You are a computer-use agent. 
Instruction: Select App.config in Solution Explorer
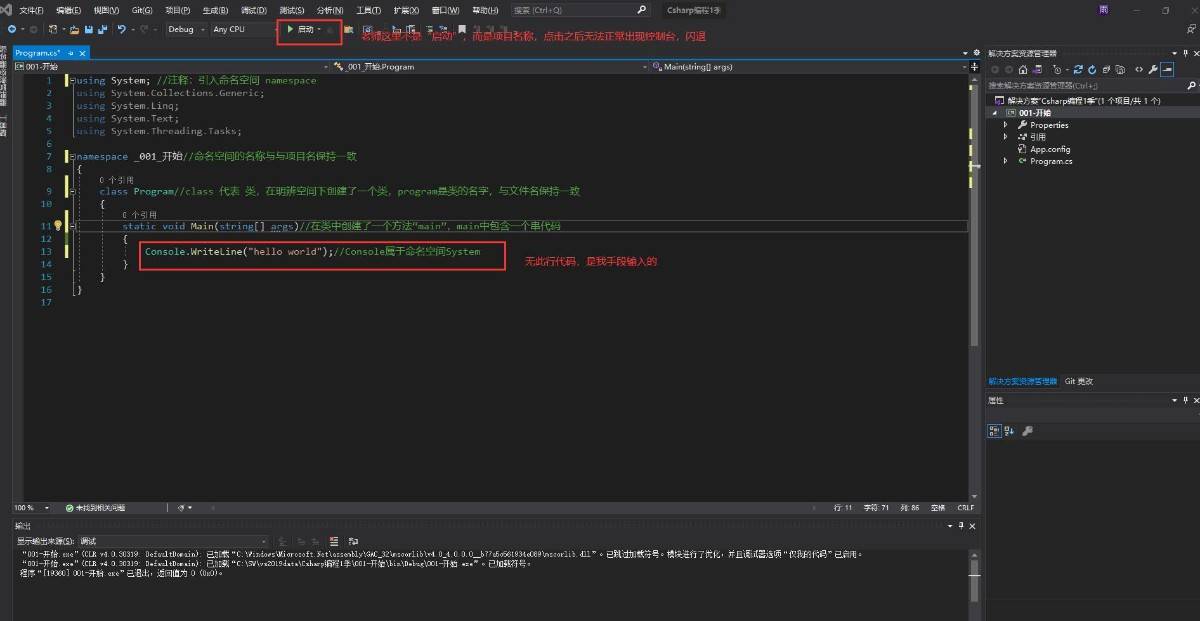tap(1050, 149)
